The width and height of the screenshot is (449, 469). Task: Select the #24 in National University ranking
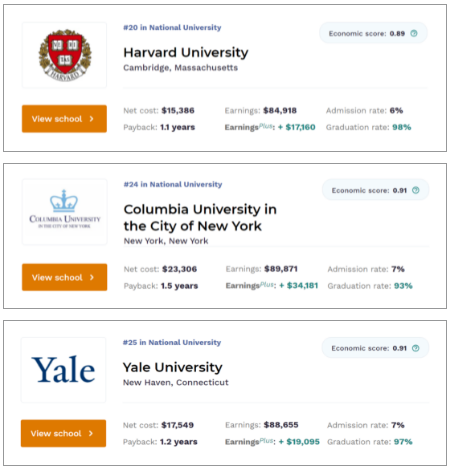173,184
